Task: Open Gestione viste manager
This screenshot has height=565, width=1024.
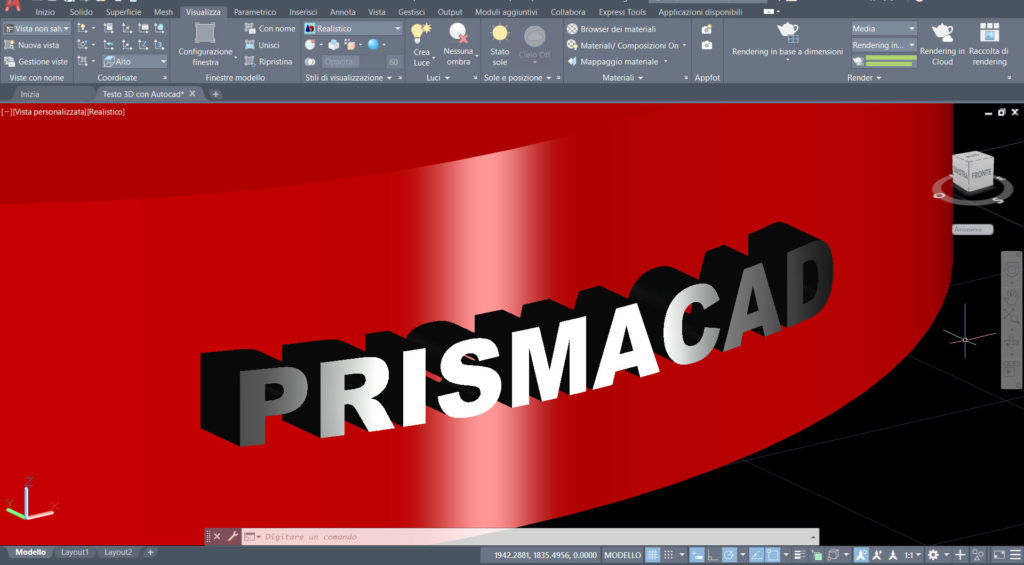Action: click(x=36, y=61)
